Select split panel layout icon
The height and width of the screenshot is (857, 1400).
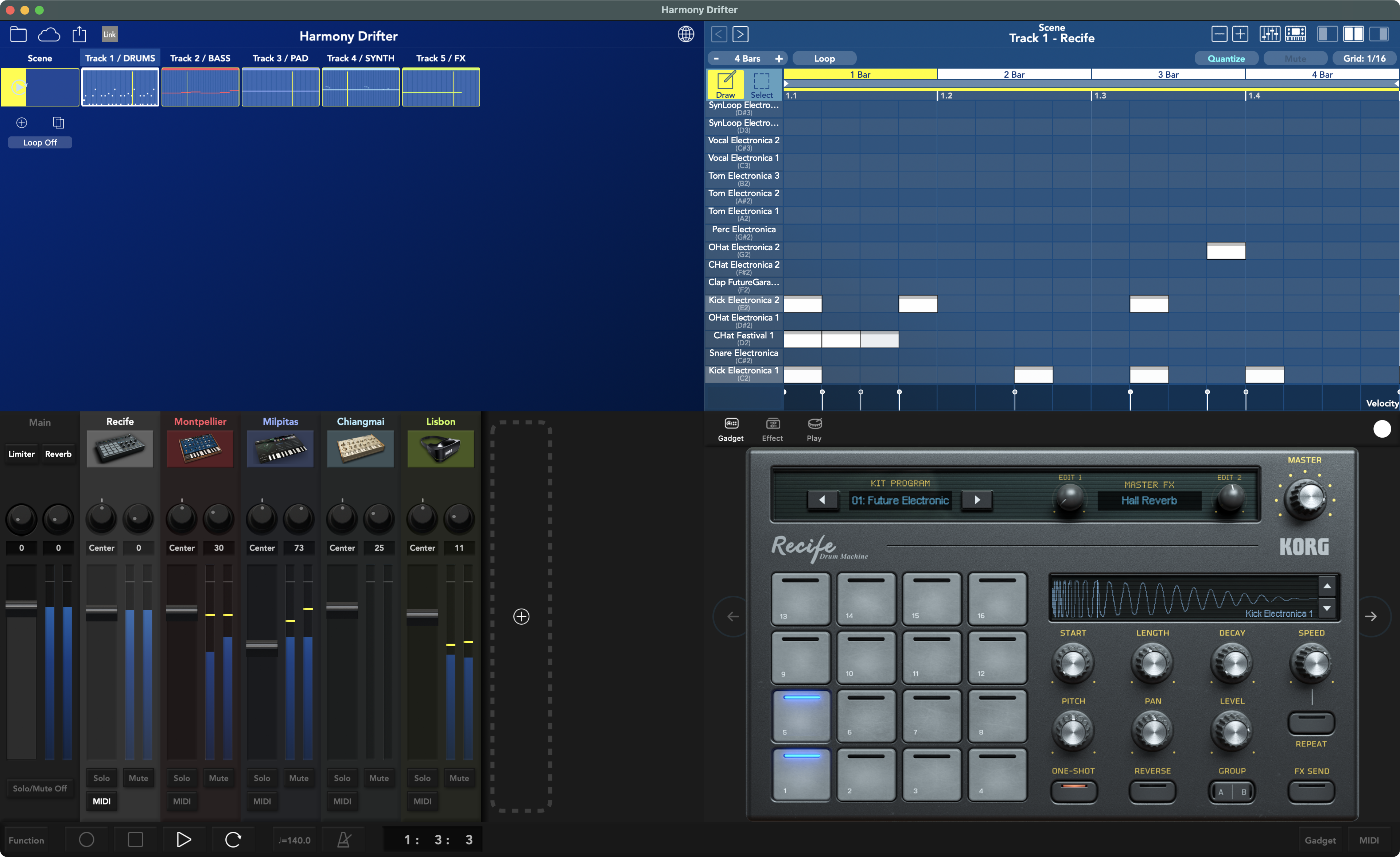tap(1353, 34)
